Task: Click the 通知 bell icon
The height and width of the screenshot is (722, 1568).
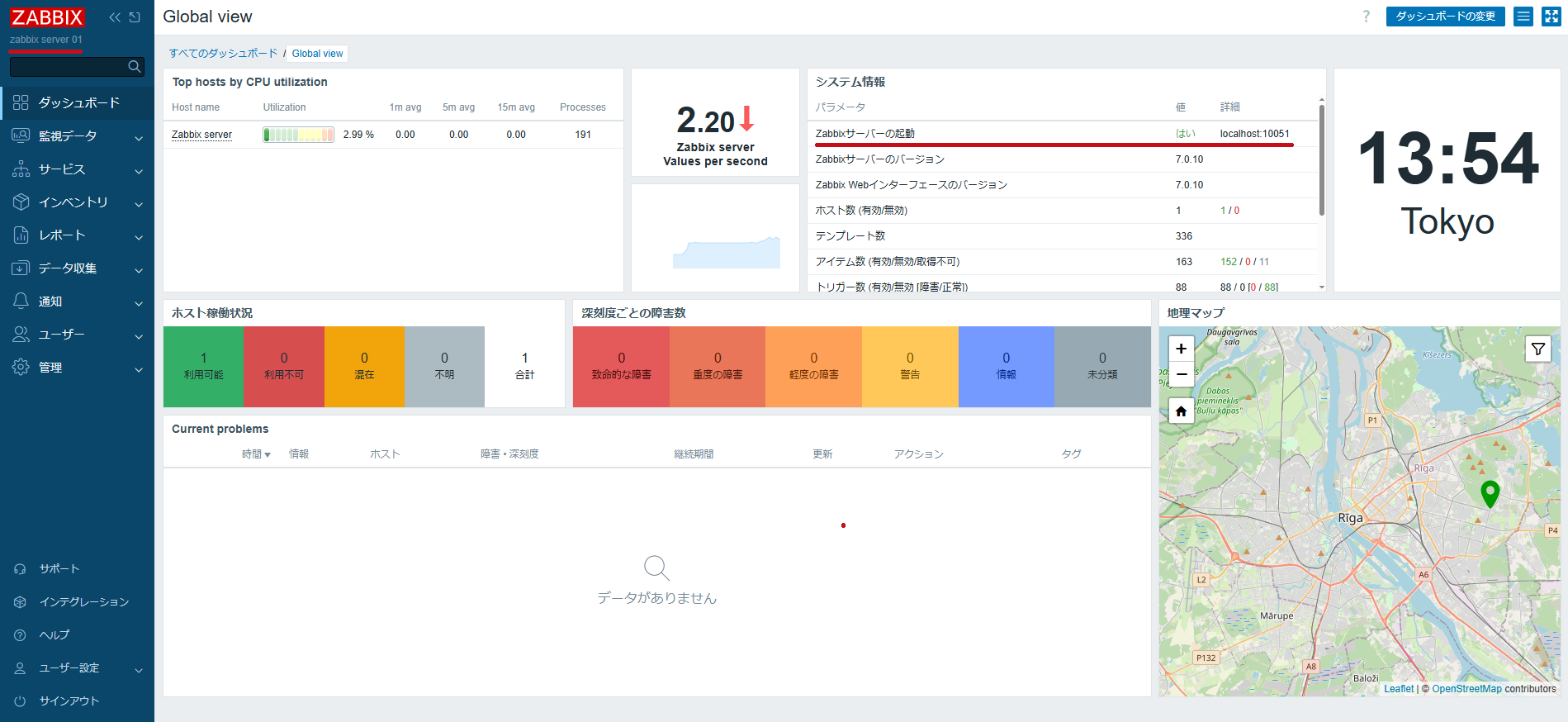Action: (21, 301)
